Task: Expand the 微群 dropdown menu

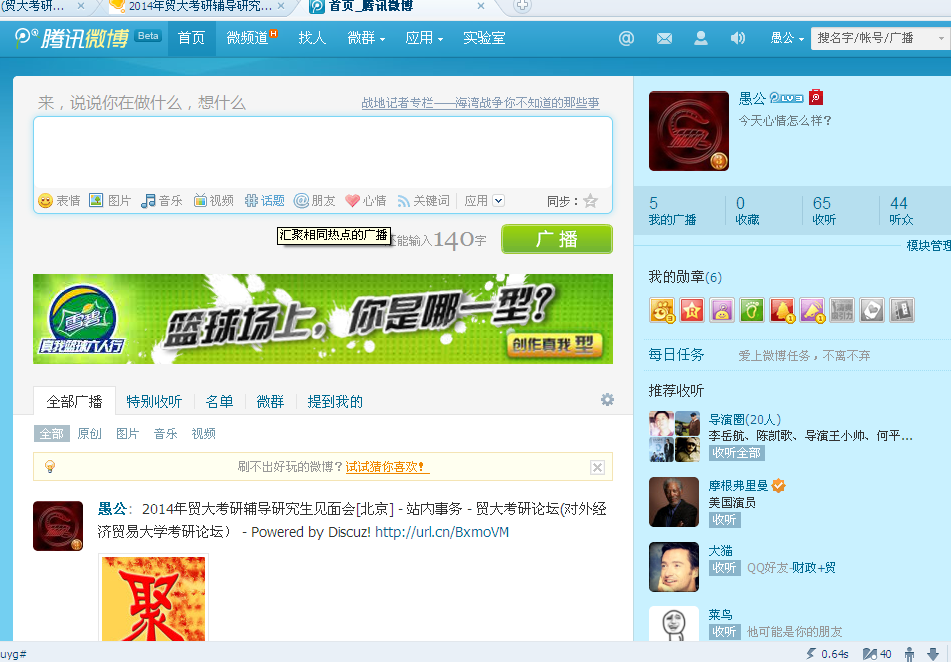Action: [366, 38]
